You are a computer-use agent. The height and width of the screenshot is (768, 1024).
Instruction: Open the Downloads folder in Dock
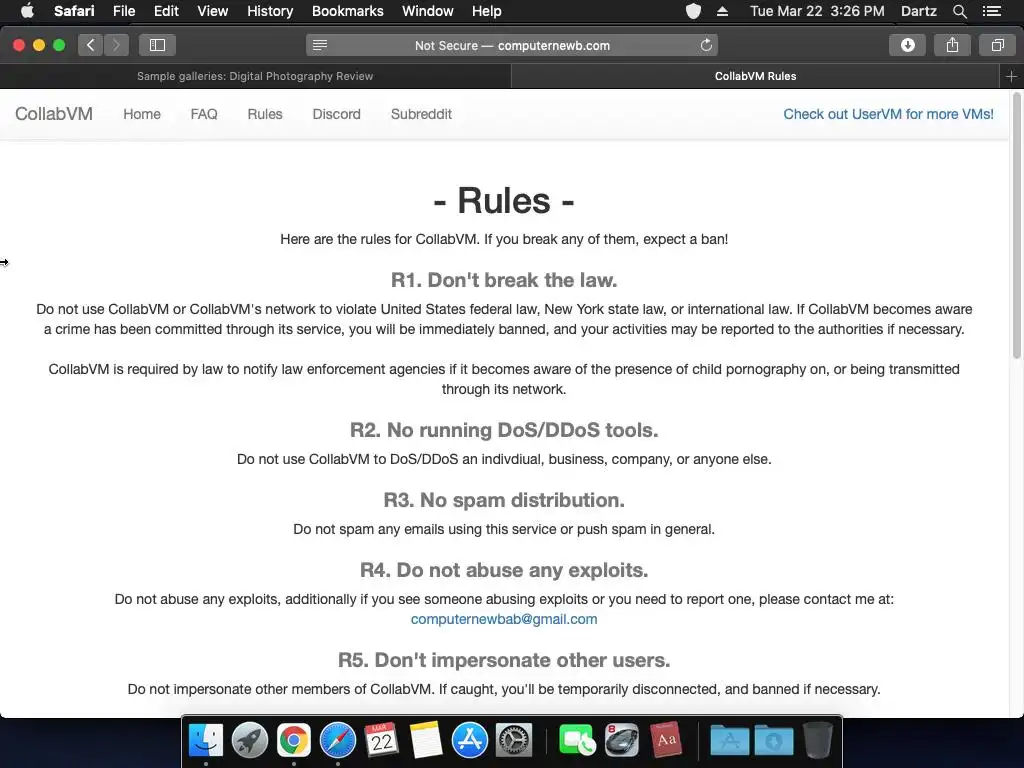774,741
